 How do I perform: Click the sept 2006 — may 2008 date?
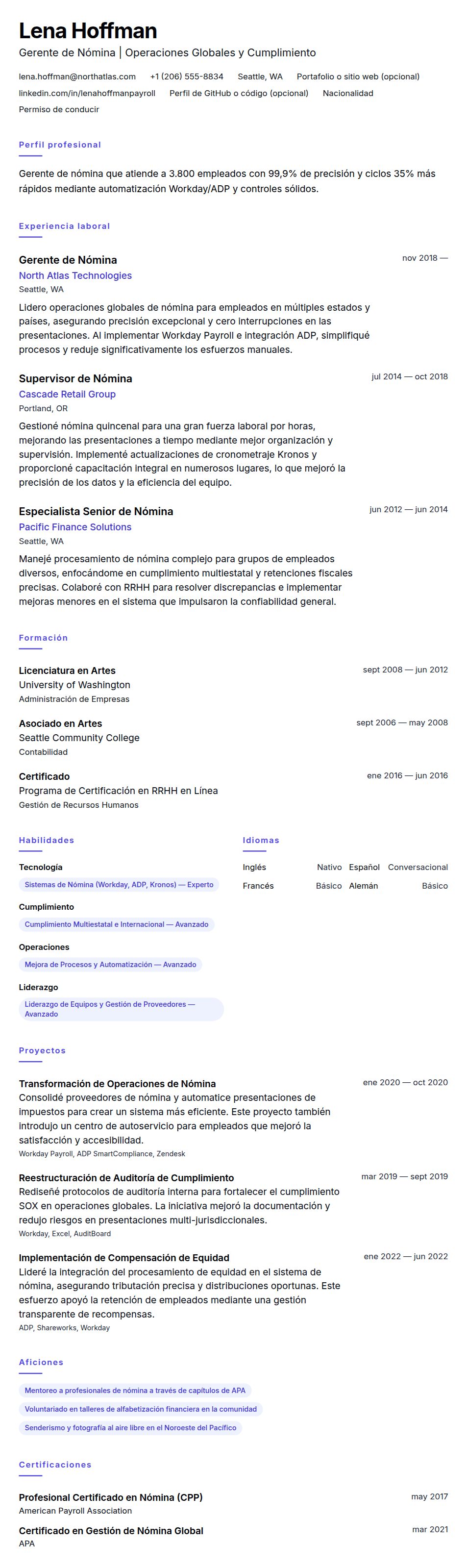pyautogui.click(x=402, y=722)
